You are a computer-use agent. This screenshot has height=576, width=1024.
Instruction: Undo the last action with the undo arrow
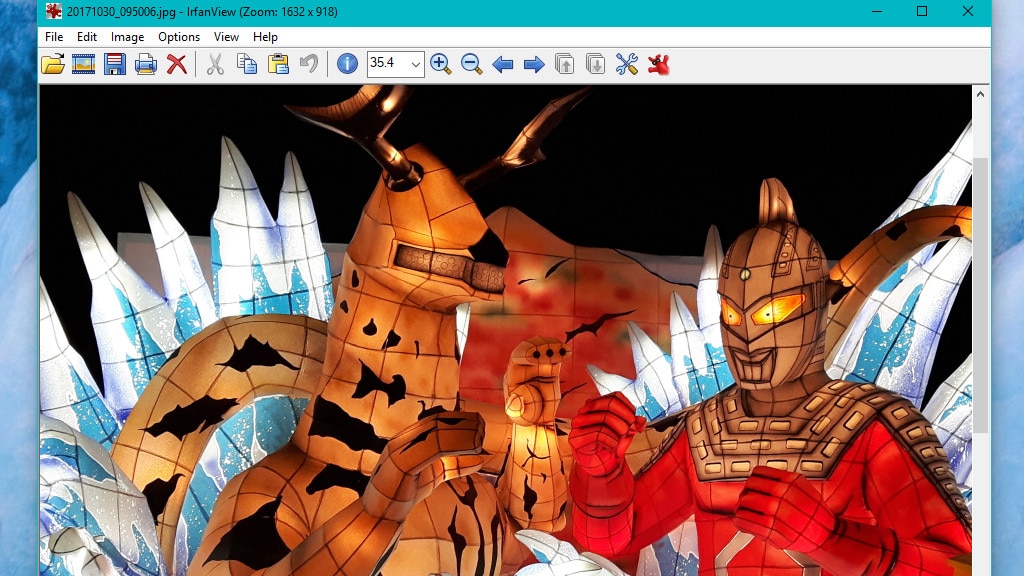[309, 64]
